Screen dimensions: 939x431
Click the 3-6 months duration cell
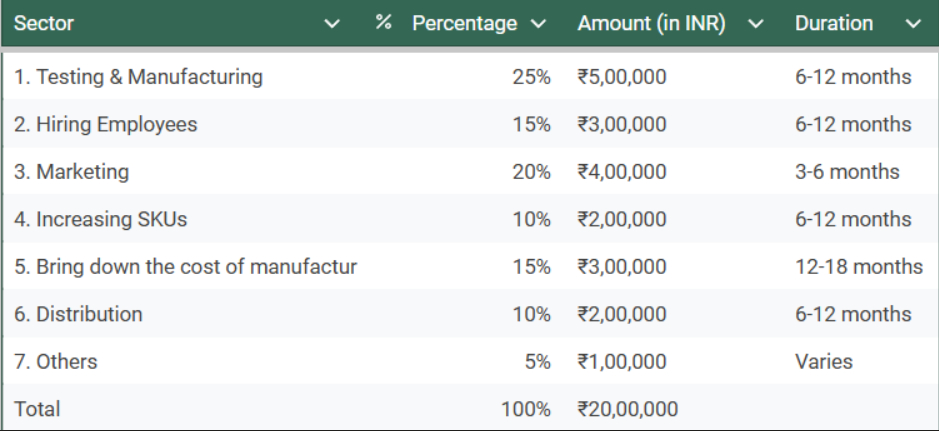click(846, 172)
